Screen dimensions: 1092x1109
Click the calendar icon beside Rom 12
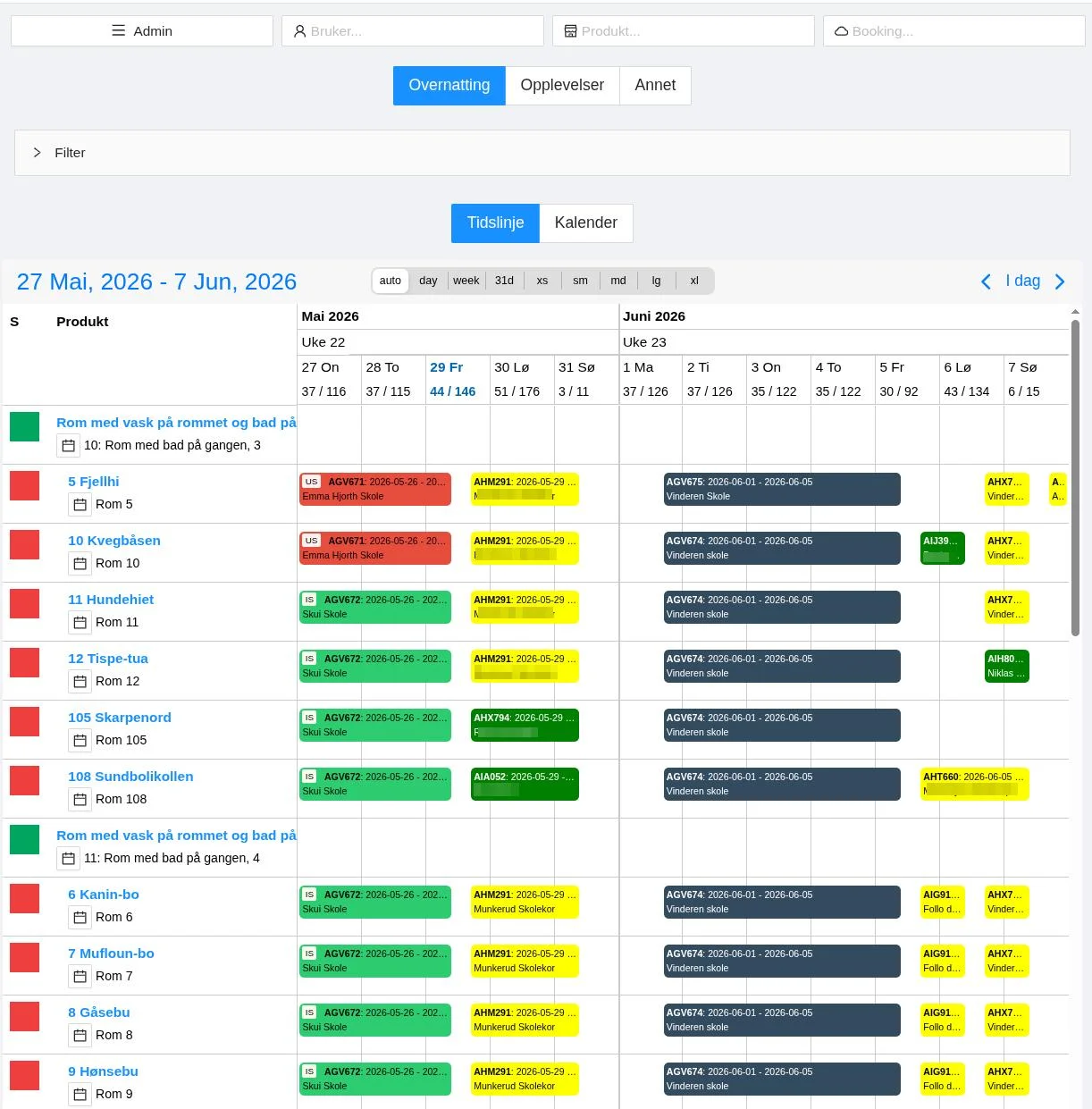(80, 682)
